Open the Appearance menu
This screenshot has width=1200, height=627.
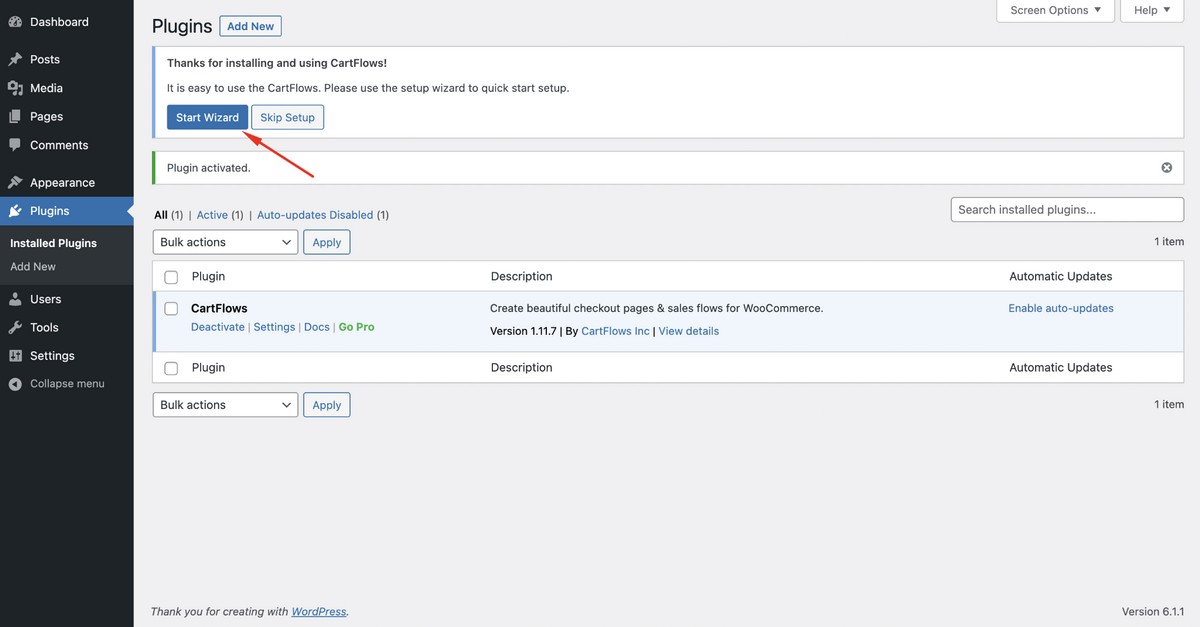coord(62,183)
